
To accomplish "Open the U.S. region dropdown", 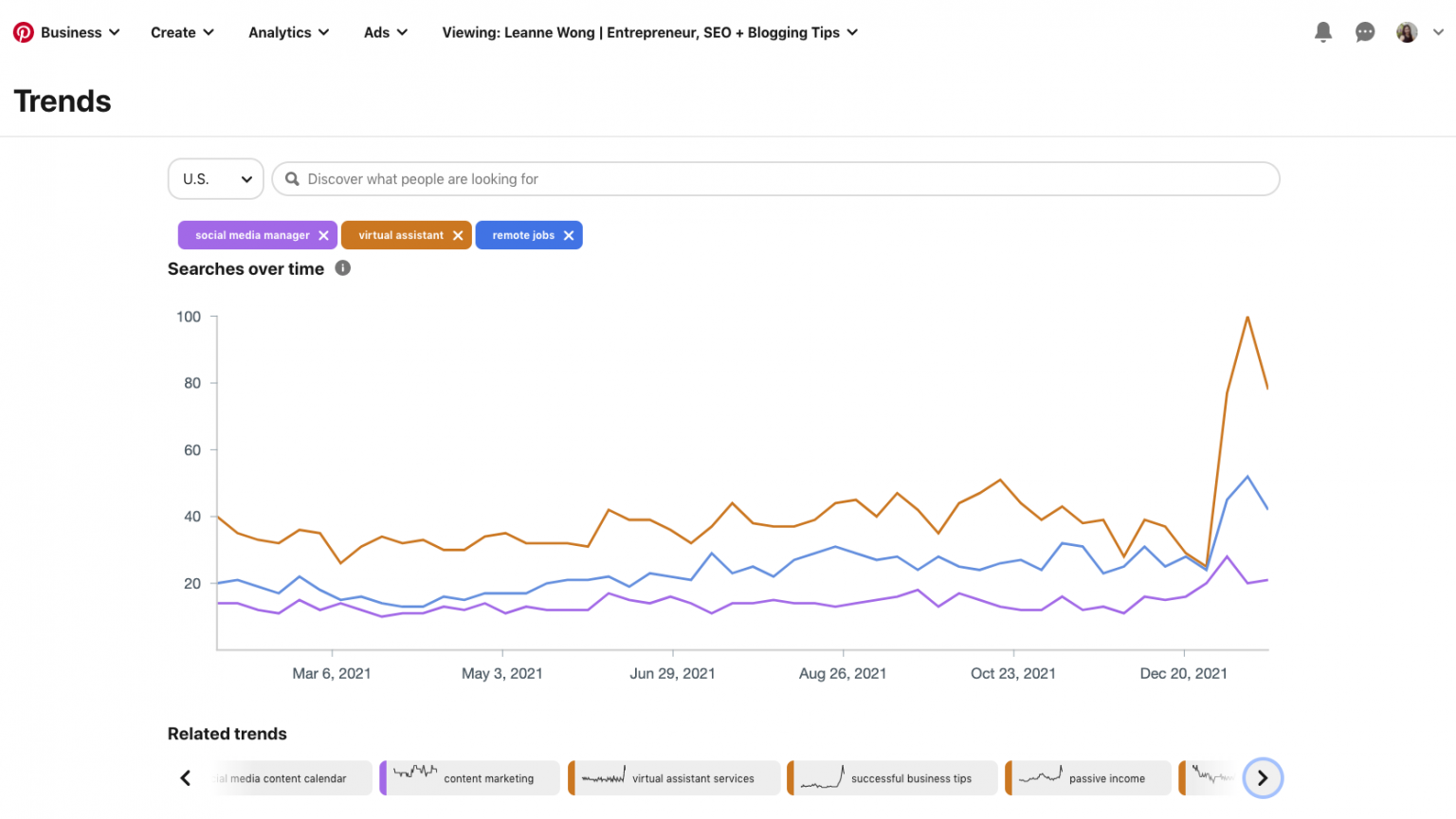I will (215, 178).
